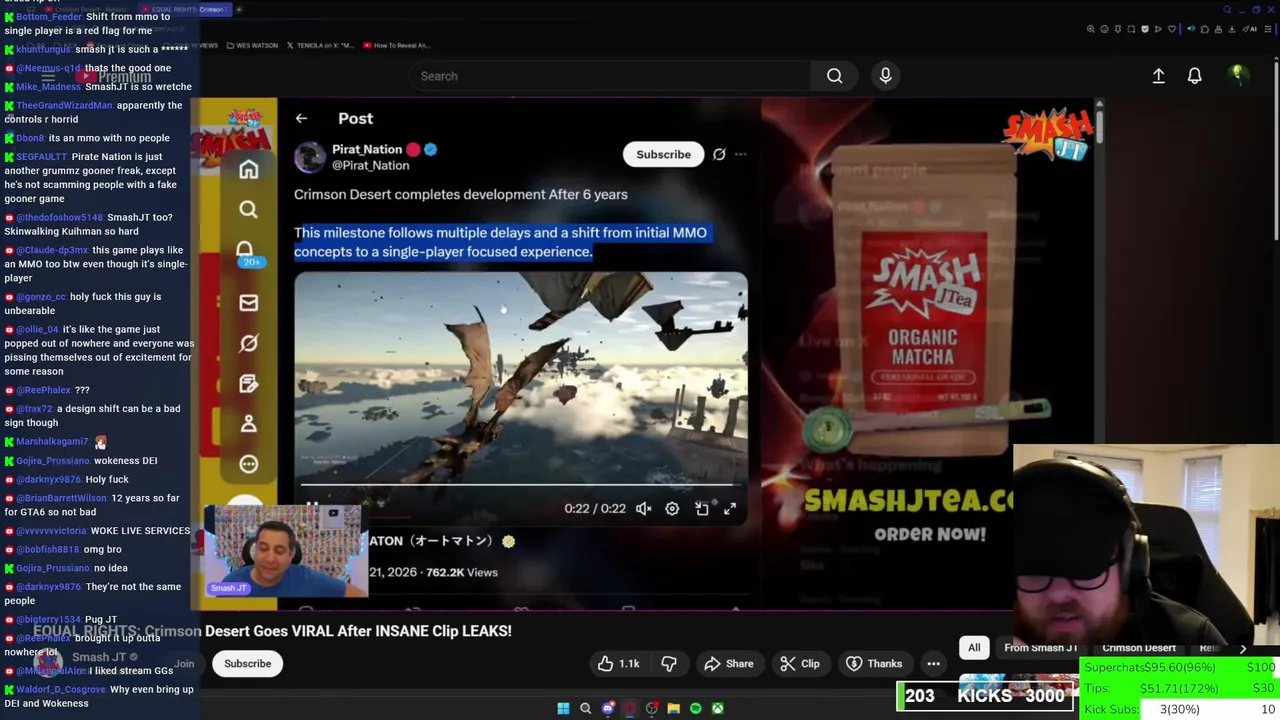
Task: Enter fullscreen on the embedded video
Action: 730,509
